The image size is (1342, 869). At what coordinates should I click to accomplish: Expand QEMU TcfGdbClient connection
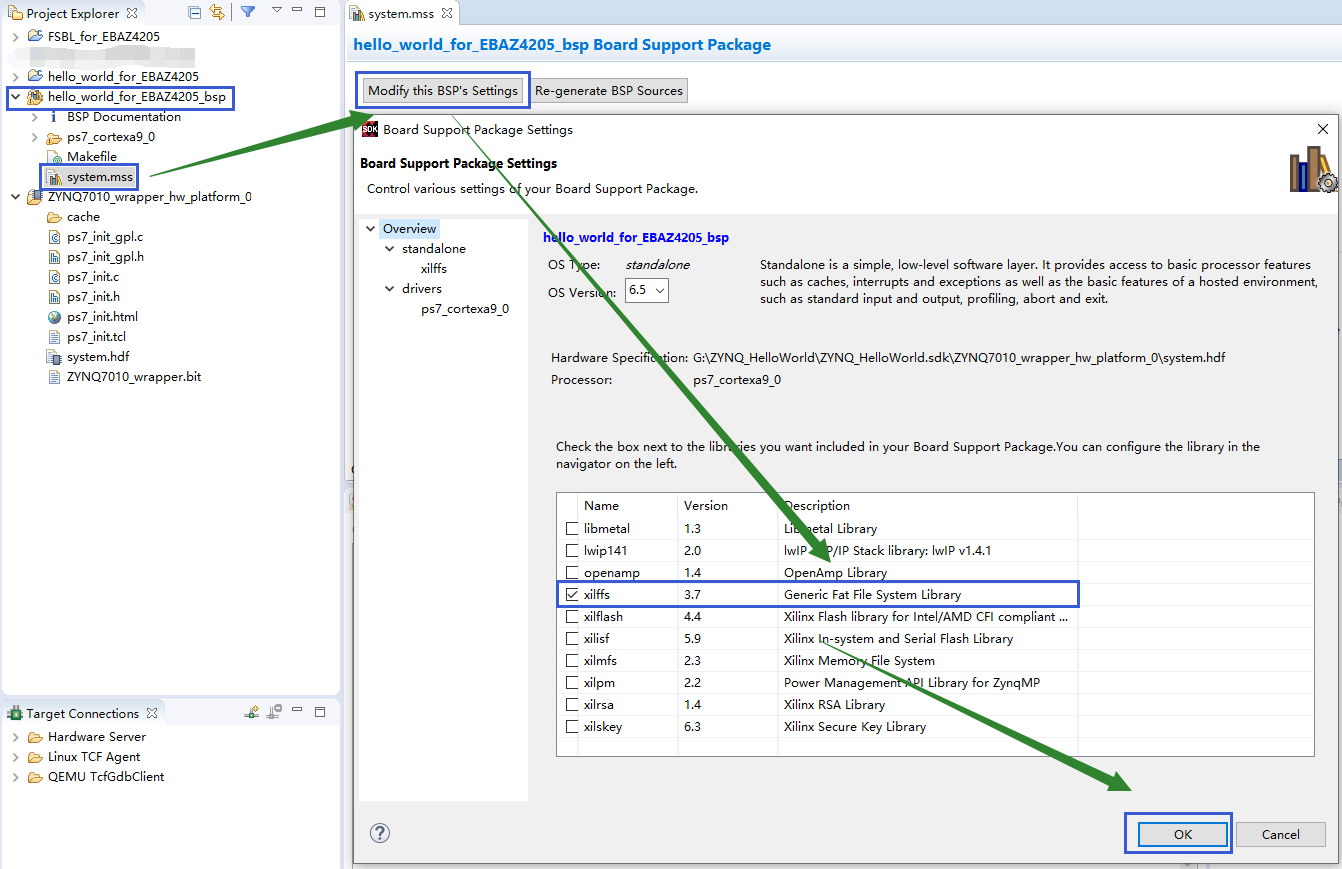pos(15,776)
